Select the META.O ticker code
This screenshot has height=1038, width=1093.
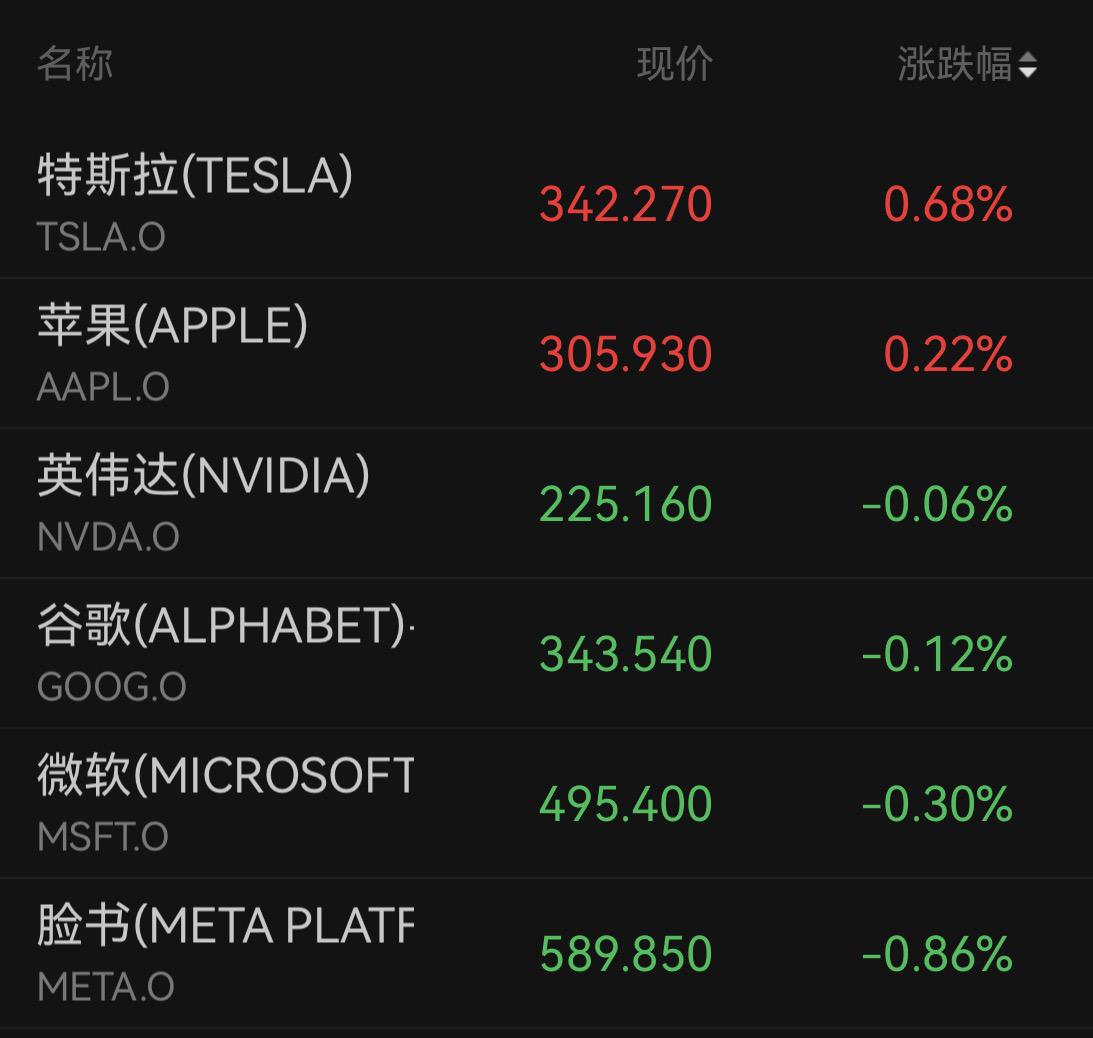[105, 986]
